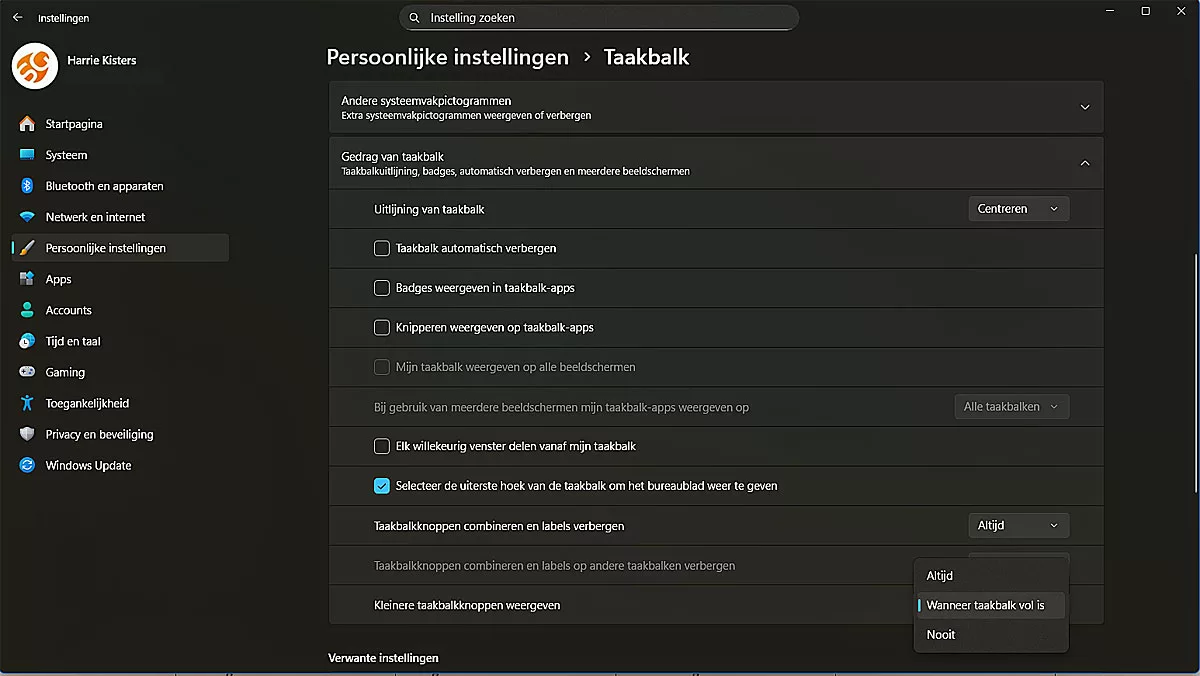Open the Gaming settings section
This screenshot has width=1200, height=676.
(x=65, y=371)
